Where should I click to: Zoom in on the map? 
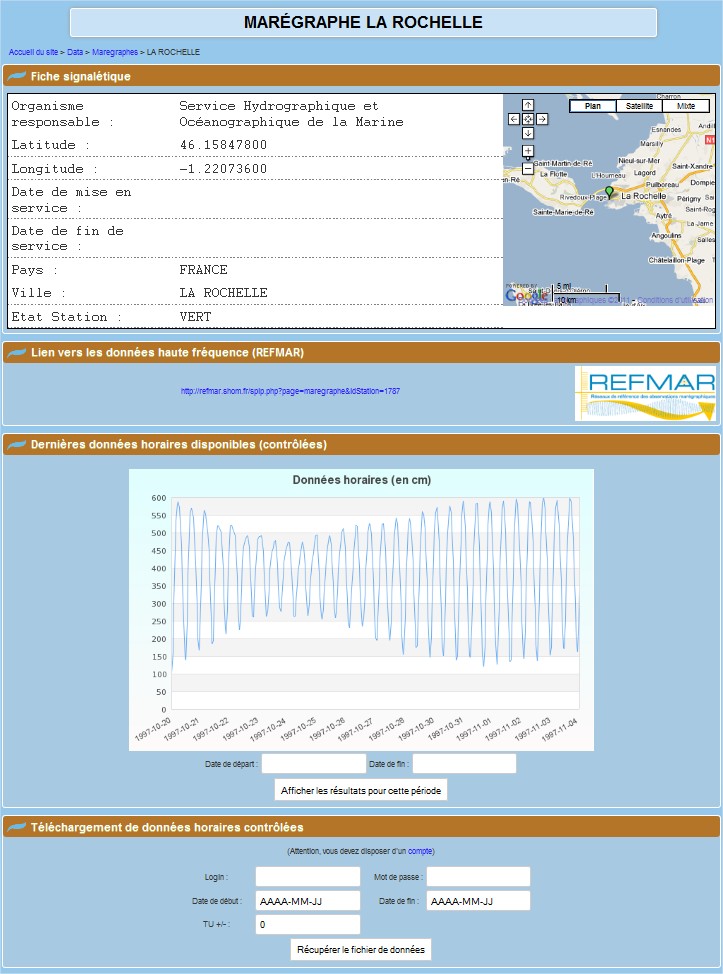click(x=528, y=152)
